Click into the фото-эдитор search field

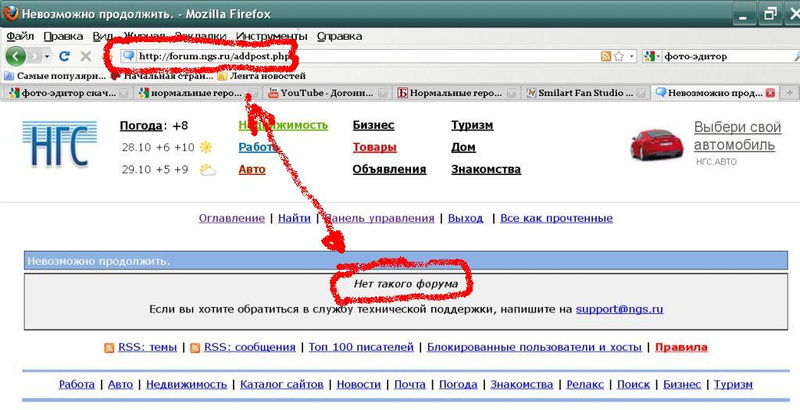727,56
